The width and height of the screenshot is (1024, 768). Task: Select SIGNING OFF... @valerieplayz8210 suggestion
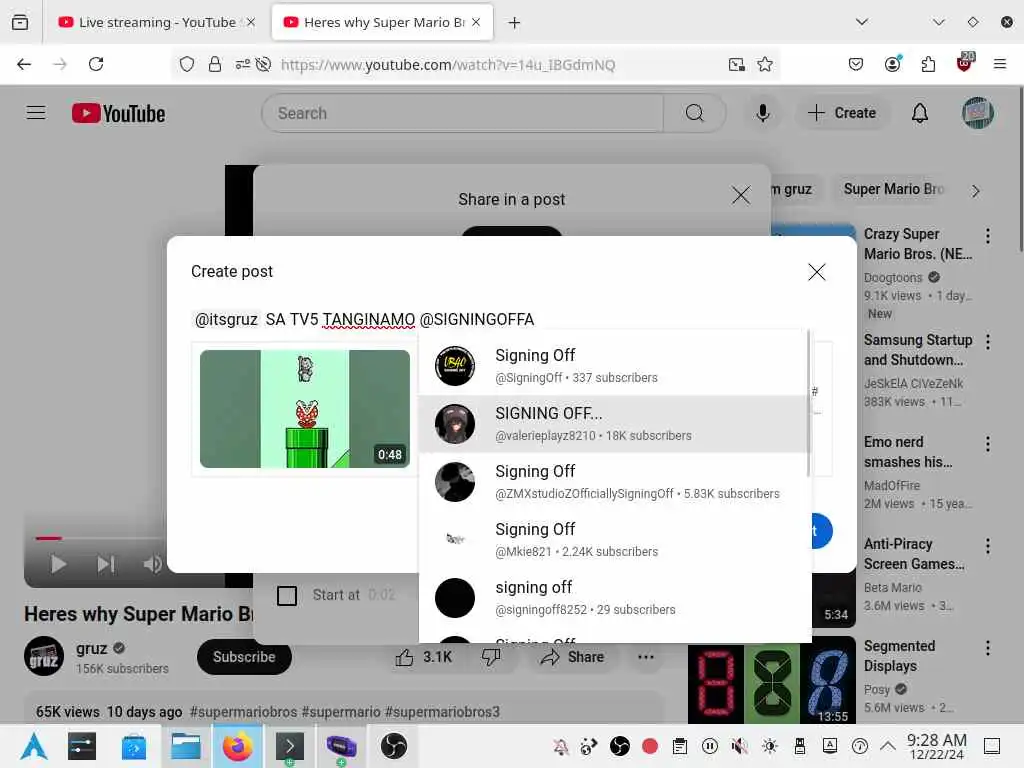point(613,424)
